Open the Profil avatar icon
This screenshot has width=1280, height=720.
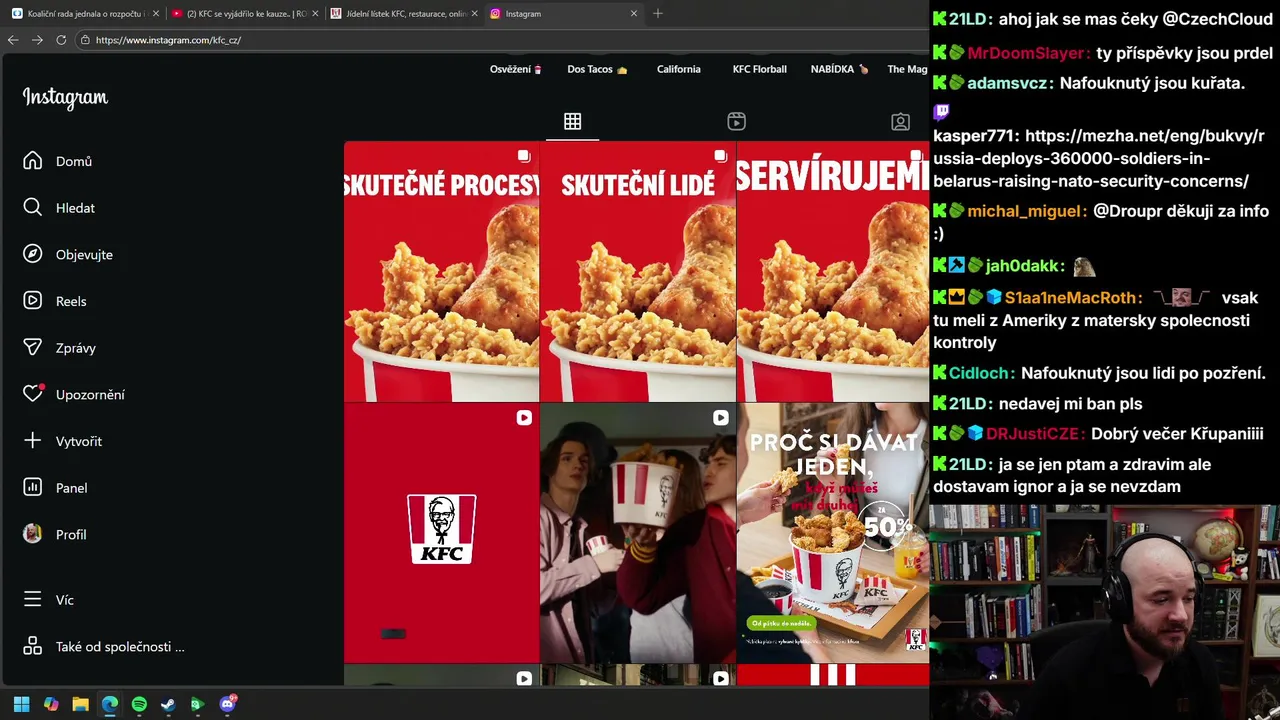click(33, 534)
